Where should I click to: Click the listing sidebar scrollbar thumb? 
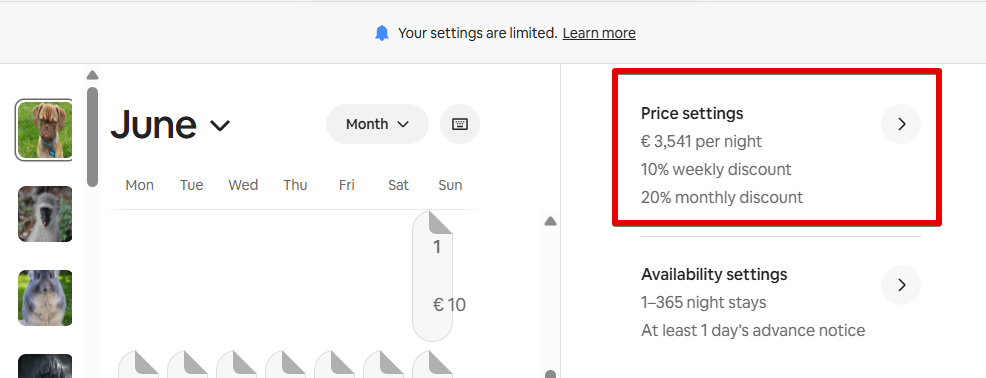click(92, 136)
